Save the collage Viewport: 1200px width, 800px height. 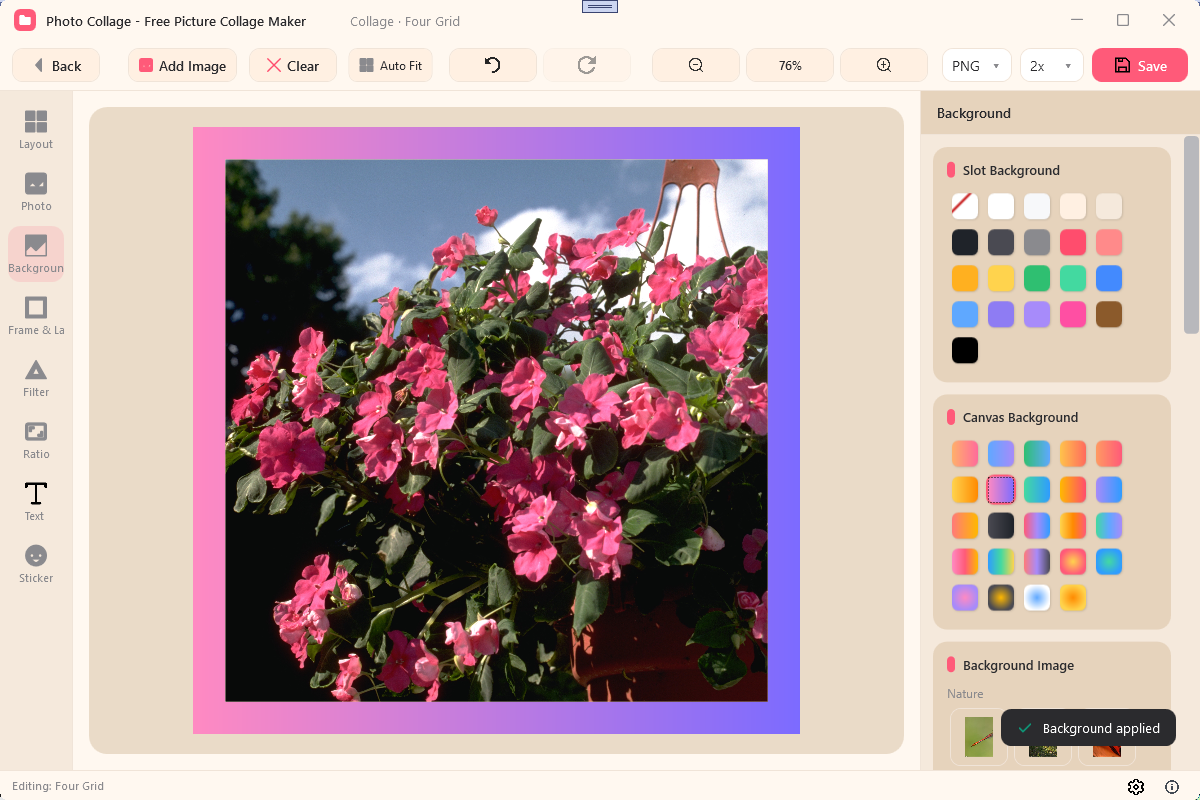[x=1140, y=65]
